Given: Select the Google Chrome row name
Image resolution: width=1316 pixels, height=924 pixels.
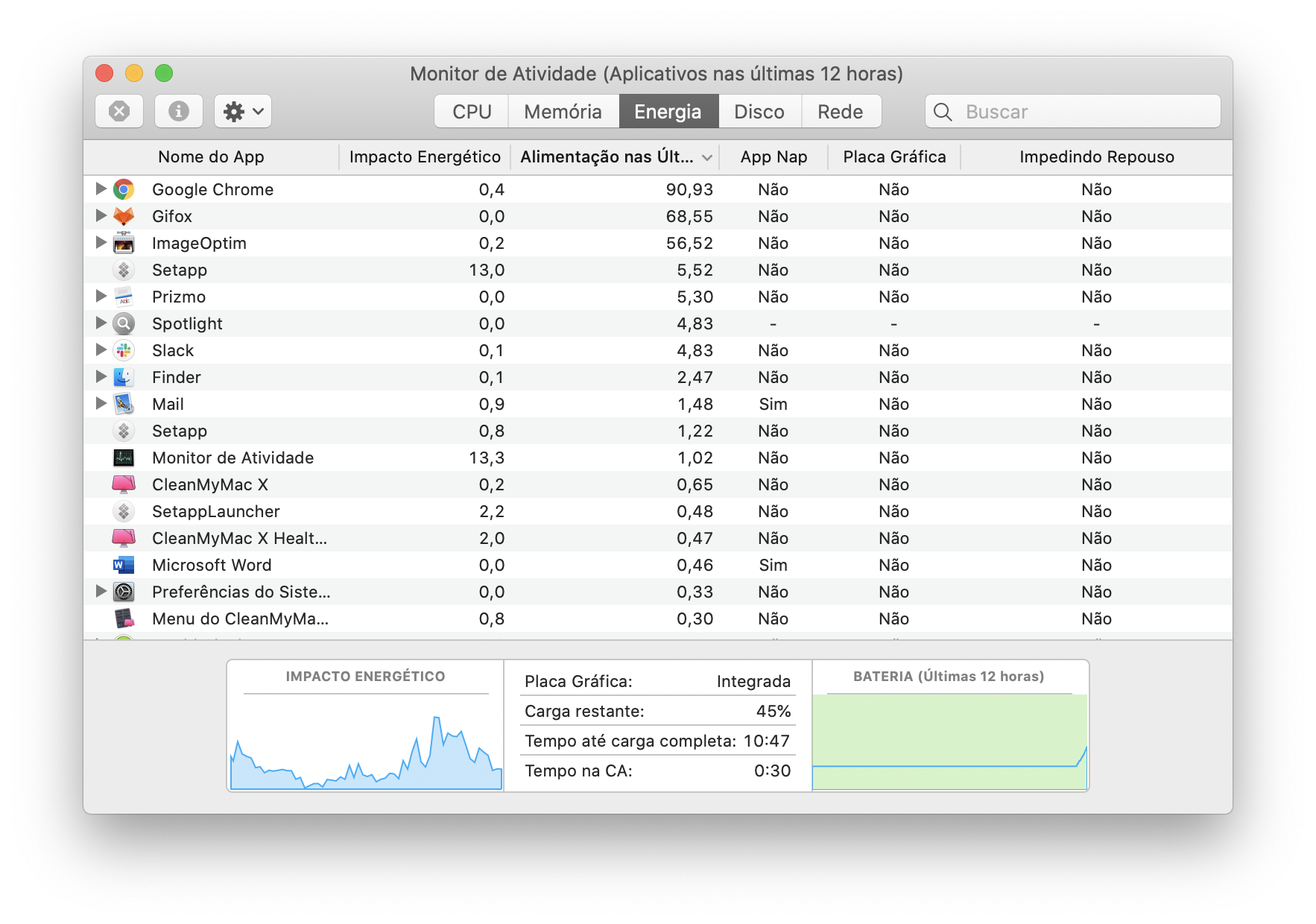Looking at the screenshot, I should click(x=212, y=189).
